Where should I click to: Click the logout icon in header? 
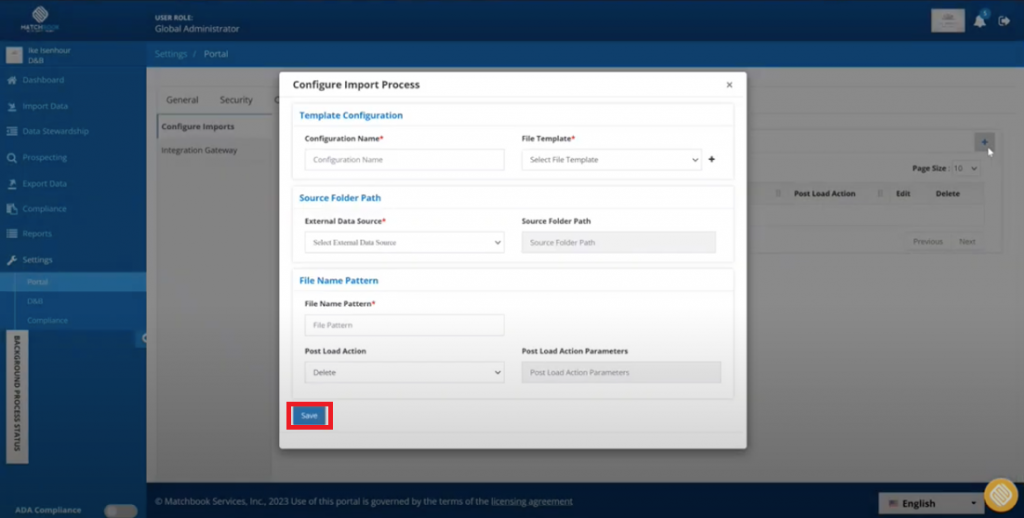[x=1004, y=21]
